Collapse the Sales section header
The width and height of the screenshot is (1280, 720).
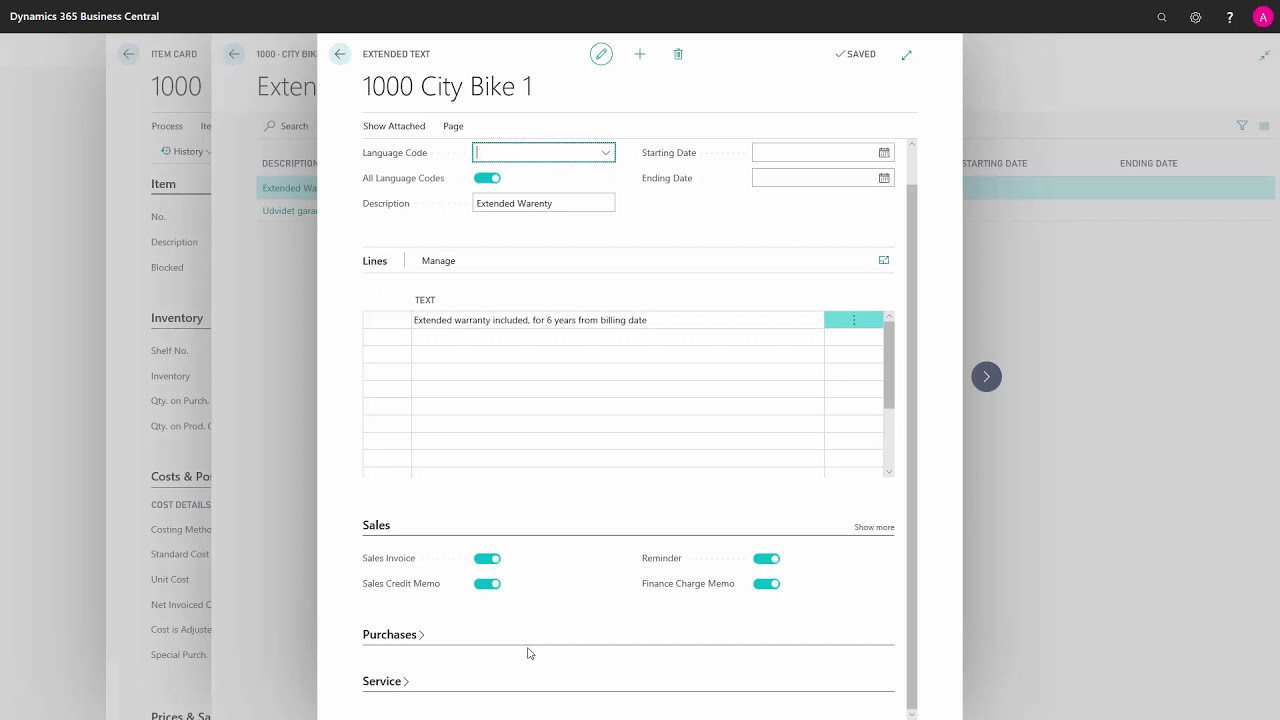[x=376, y=525]
